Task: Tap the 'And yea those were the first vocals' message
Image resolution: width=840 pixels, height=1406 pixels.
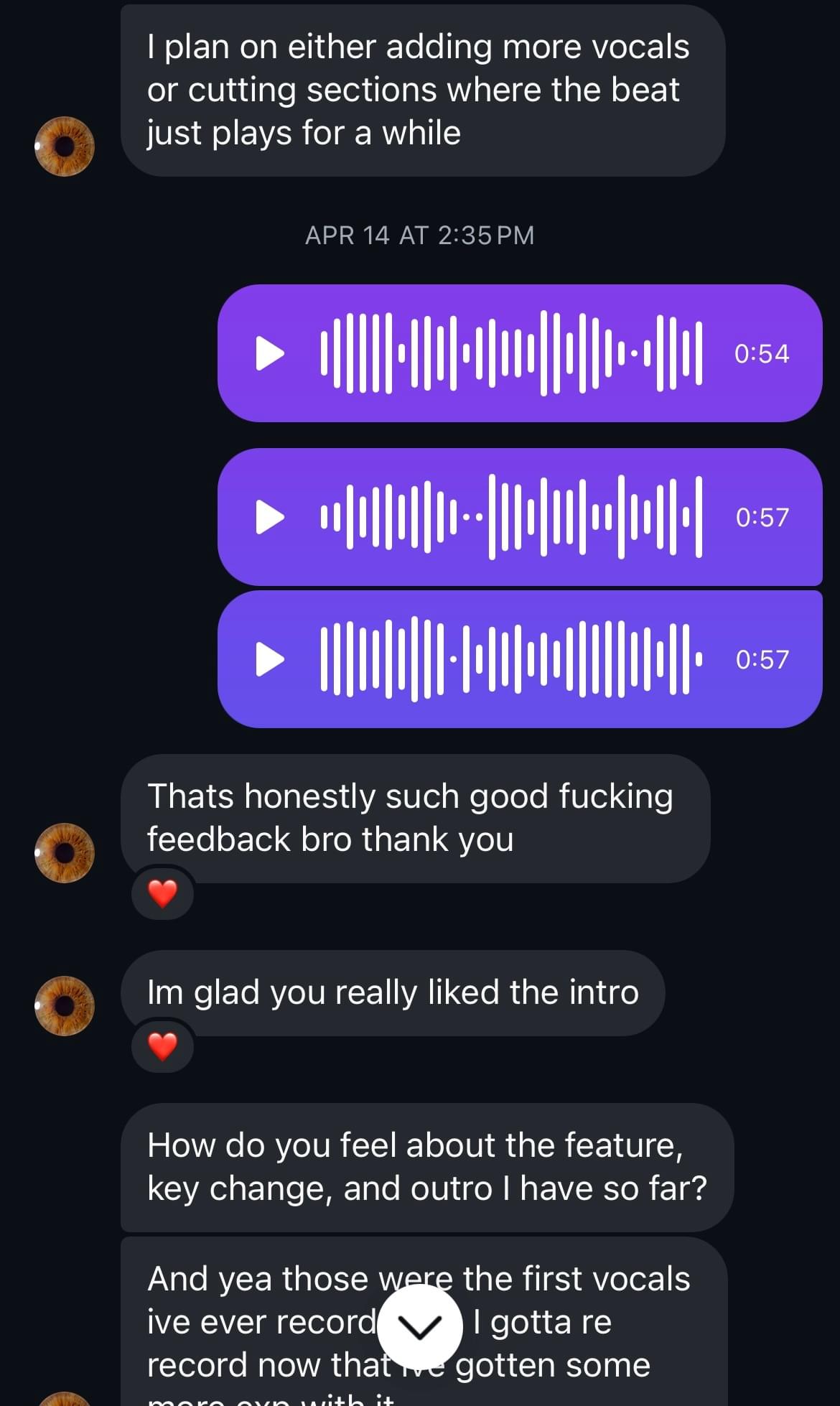Action: click(x=424, y=1321)
